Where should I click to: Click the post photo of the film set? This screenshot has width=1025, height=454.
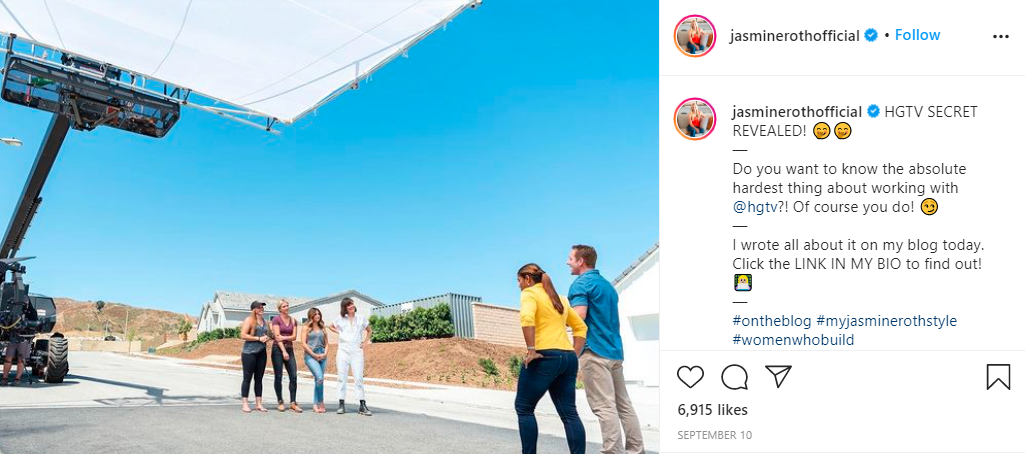pyautogui.click(x=329, y=227)
